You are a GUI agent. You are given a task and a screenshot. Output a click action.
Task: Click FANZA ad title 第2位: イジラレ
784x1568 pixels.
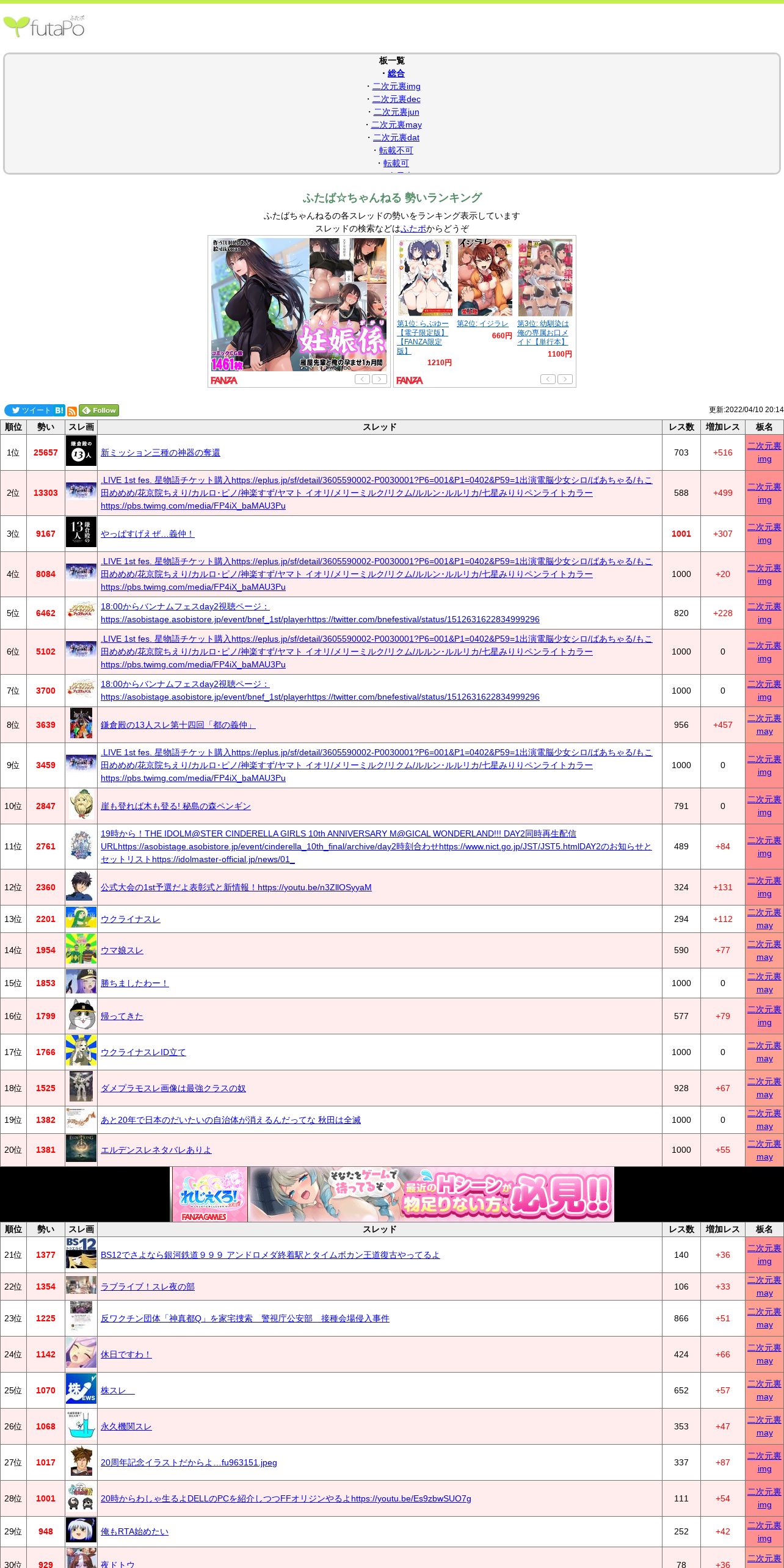(x=482, y=324)
